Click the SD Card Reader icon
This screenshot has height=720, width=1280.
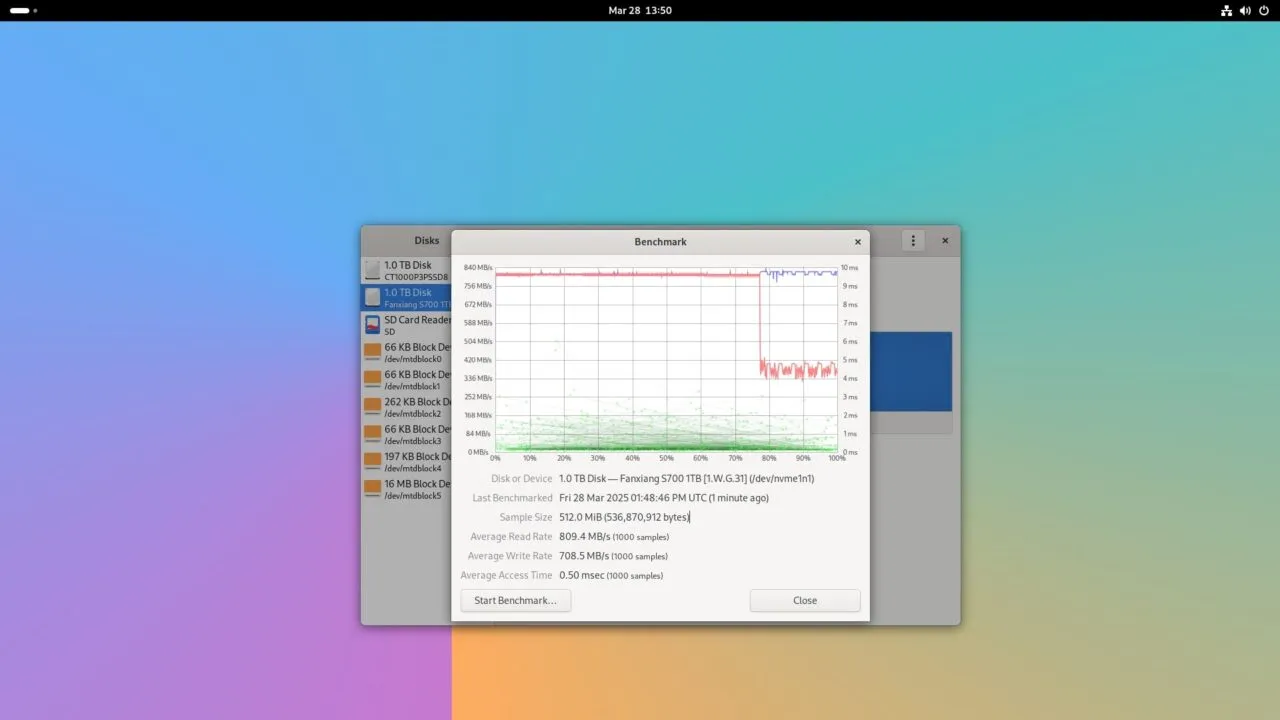pyautogui.click(x=372, y=325)
